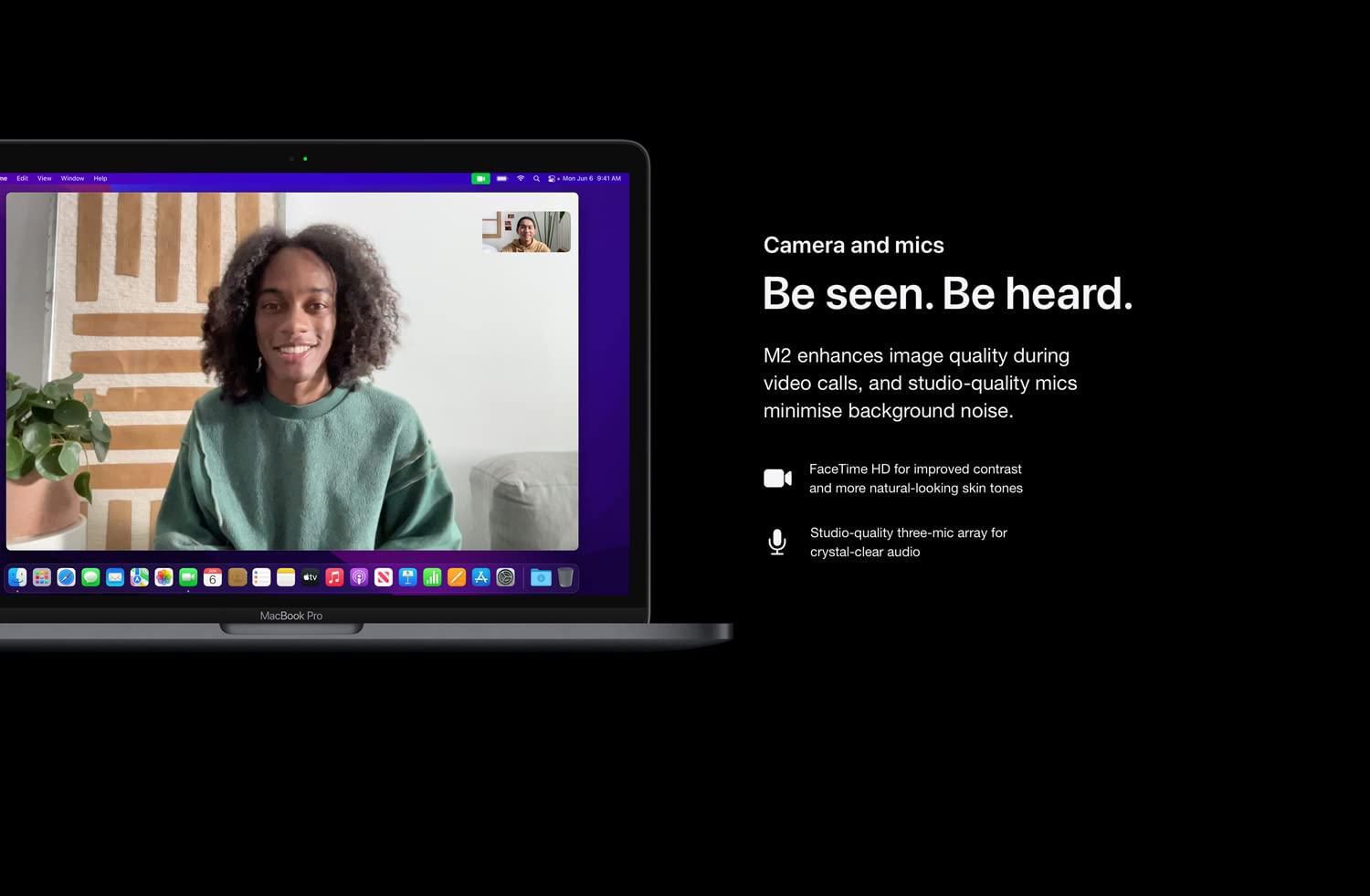Click the FaceTime dock icon

[188, 577]
